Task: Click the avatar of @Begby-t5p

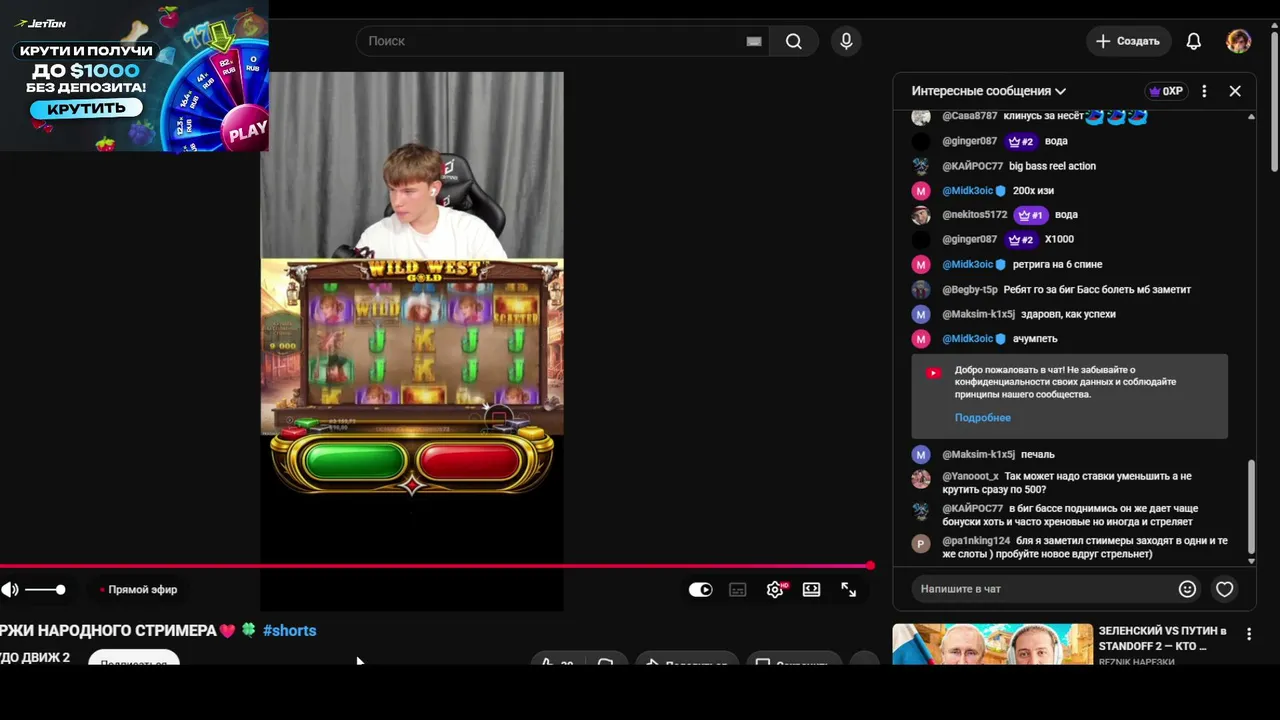Action: (921, 290)
